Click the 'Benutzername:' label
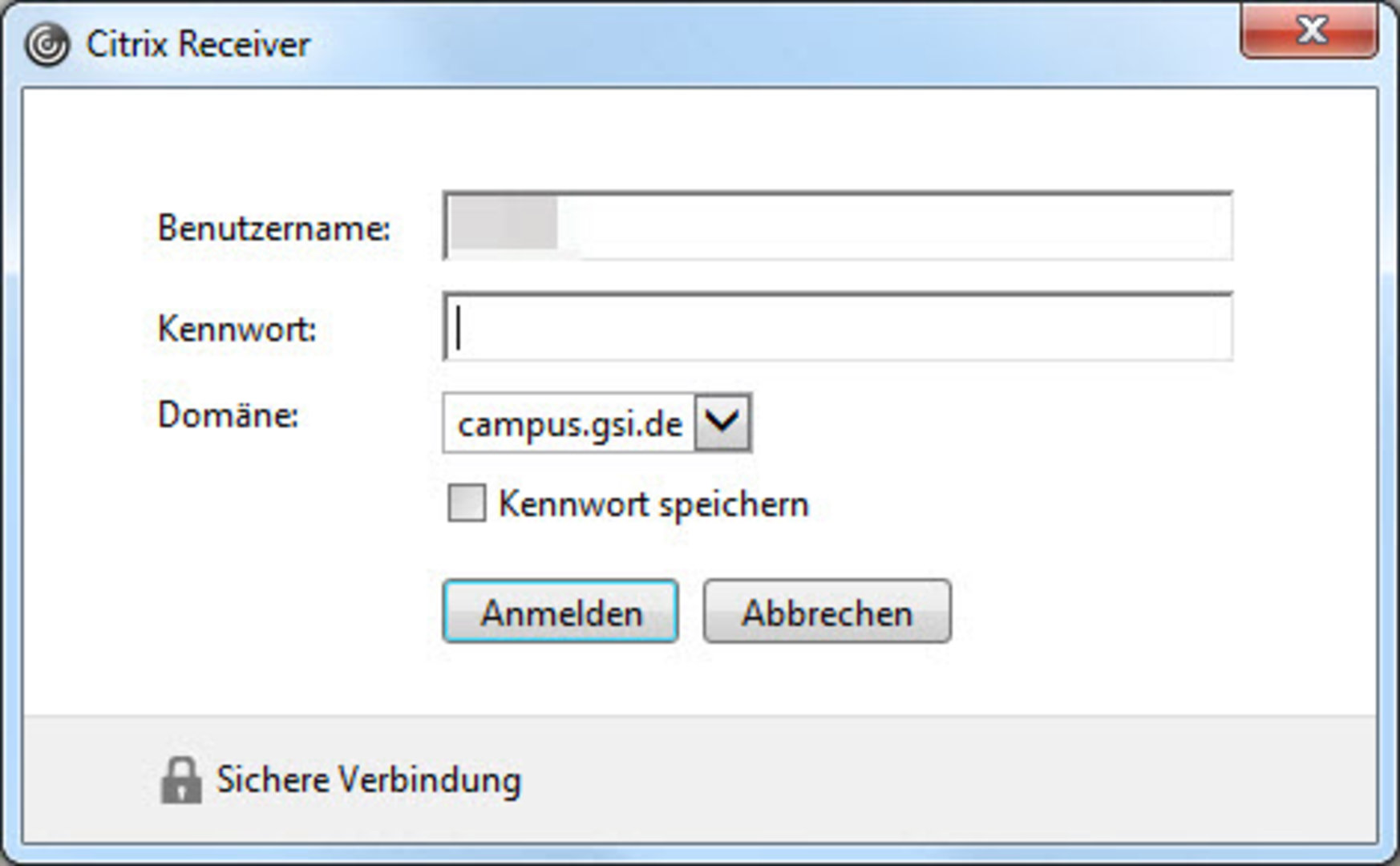Viewport: 1400px width, 866px height. [x=273, y=229]
